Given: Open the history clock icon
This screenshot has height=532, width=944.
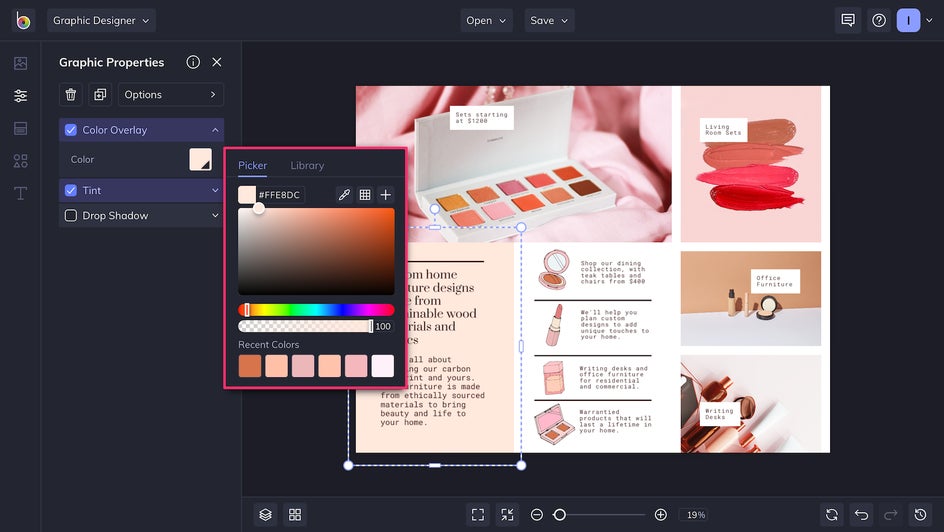Looking at the screenshot, I should click(x=920, y=515).
